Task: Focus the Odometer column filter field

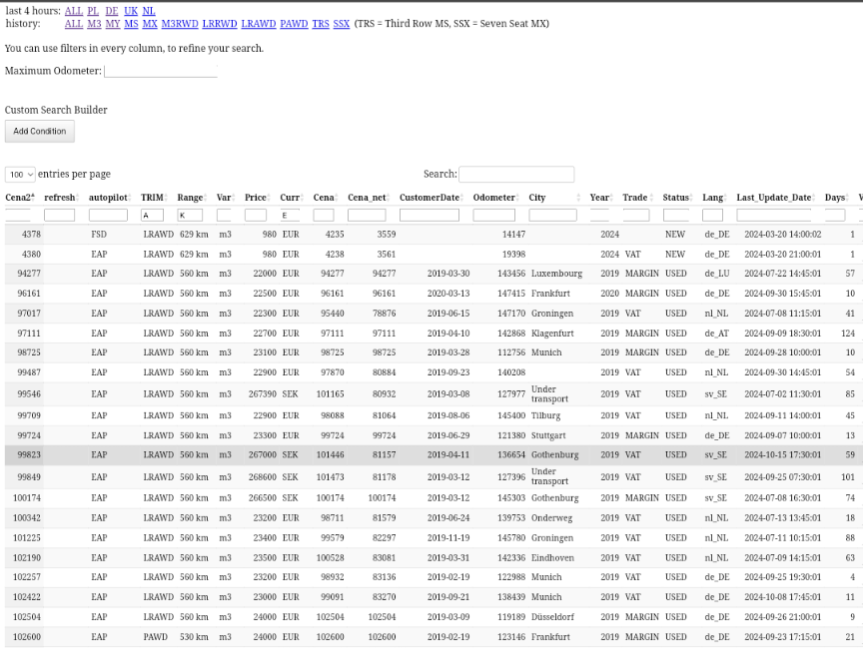Action: click(x=494, y=215)
